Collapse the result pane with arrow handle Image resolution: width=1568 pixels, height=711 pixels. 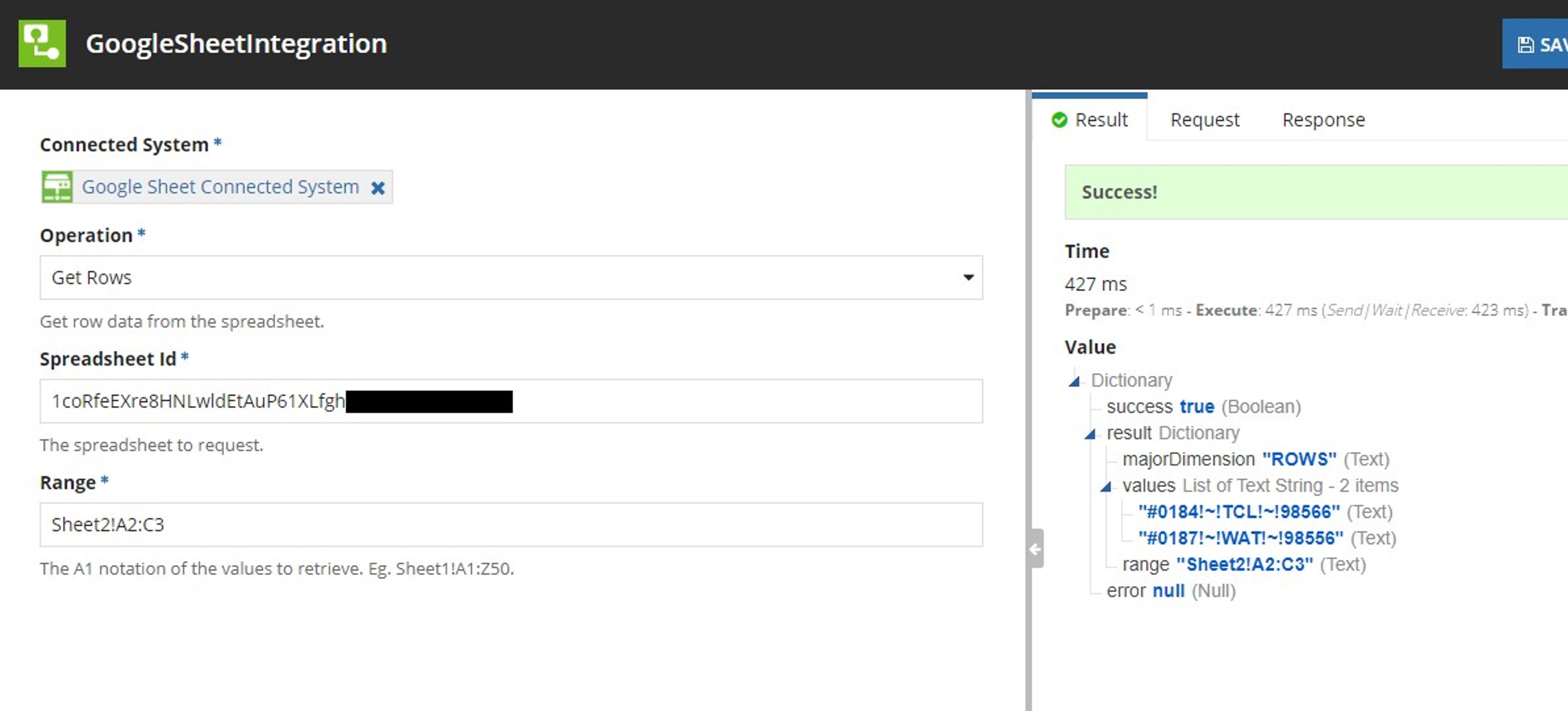[1036, 548]
